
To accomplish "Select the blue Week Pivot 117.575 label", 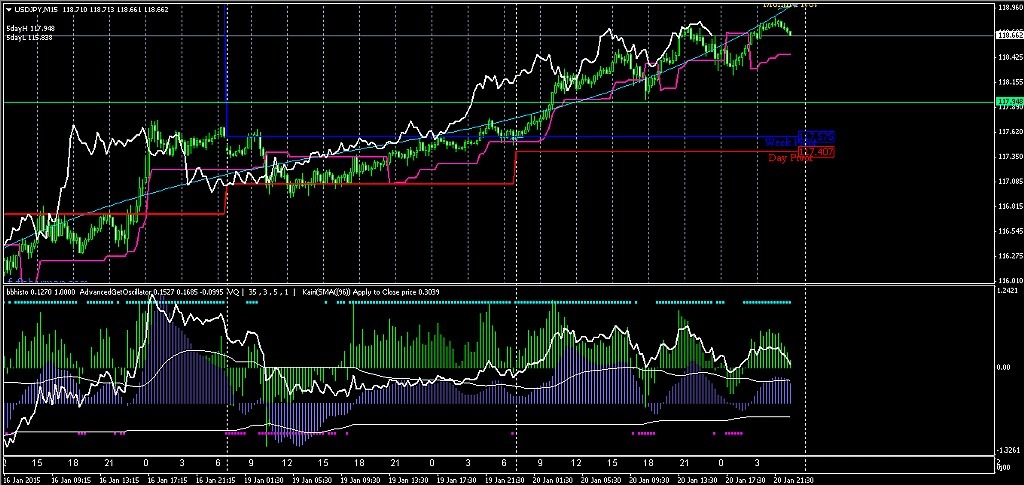I will click(800, 139).
